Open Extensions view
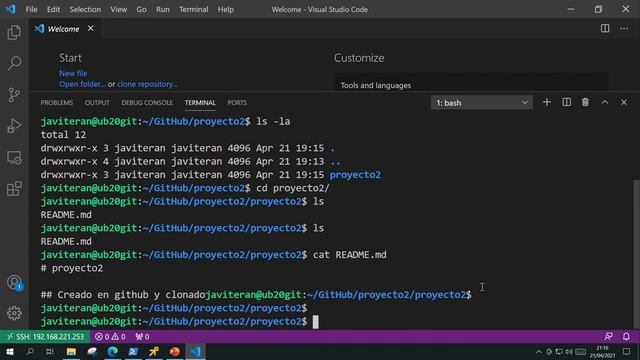The height and width of the screenshot is (360, 640). click(14, 189)
